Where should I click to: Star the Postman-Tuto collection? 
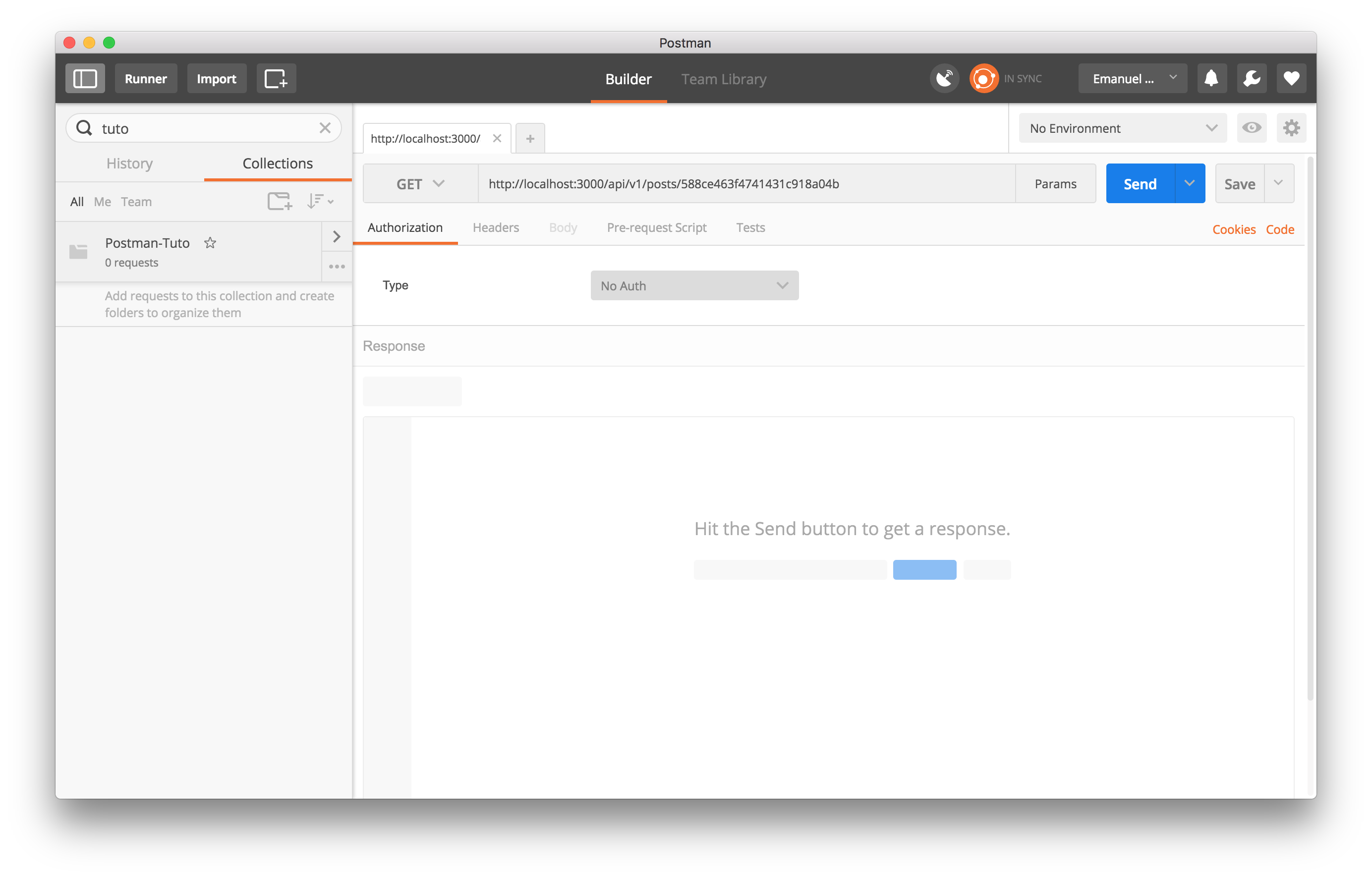(x=210, y=243)
